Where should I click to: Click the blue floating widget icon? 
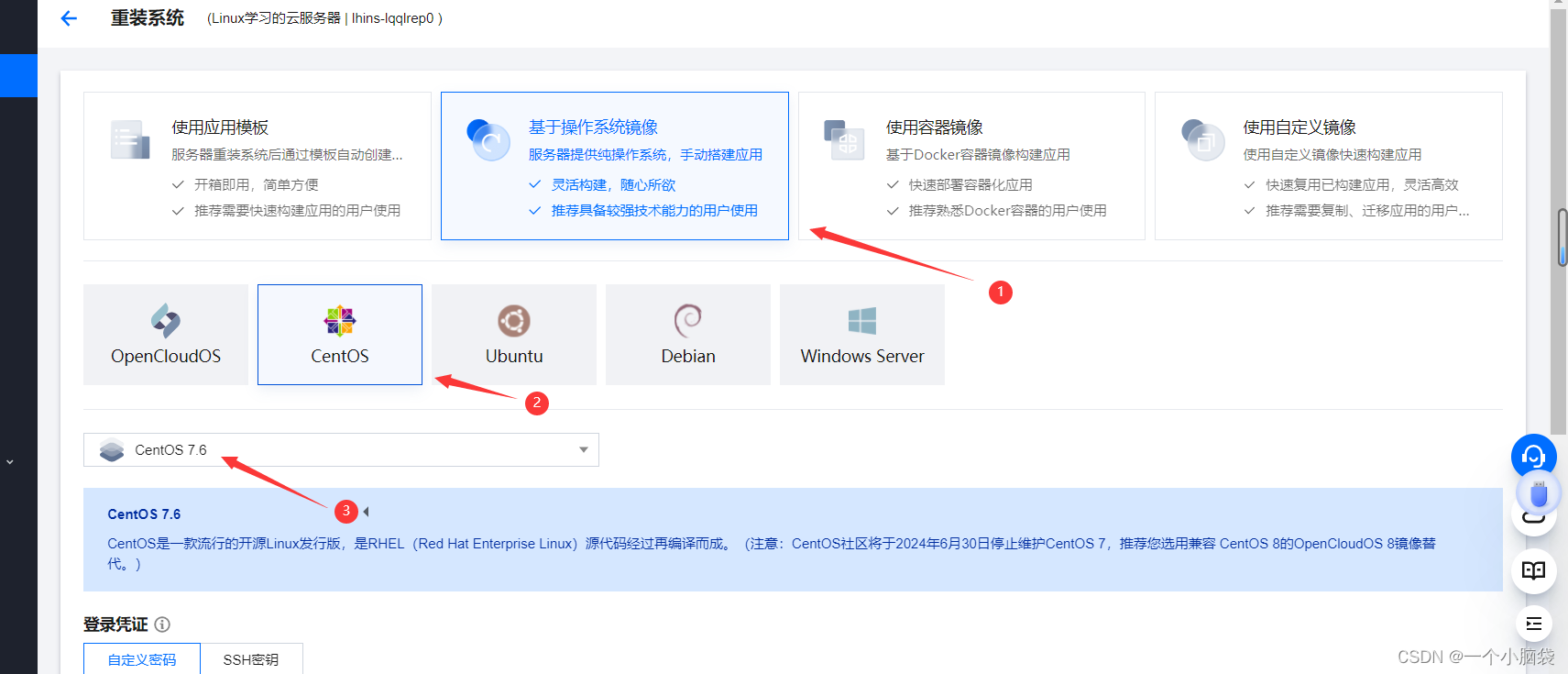(x=1539, y=493)
